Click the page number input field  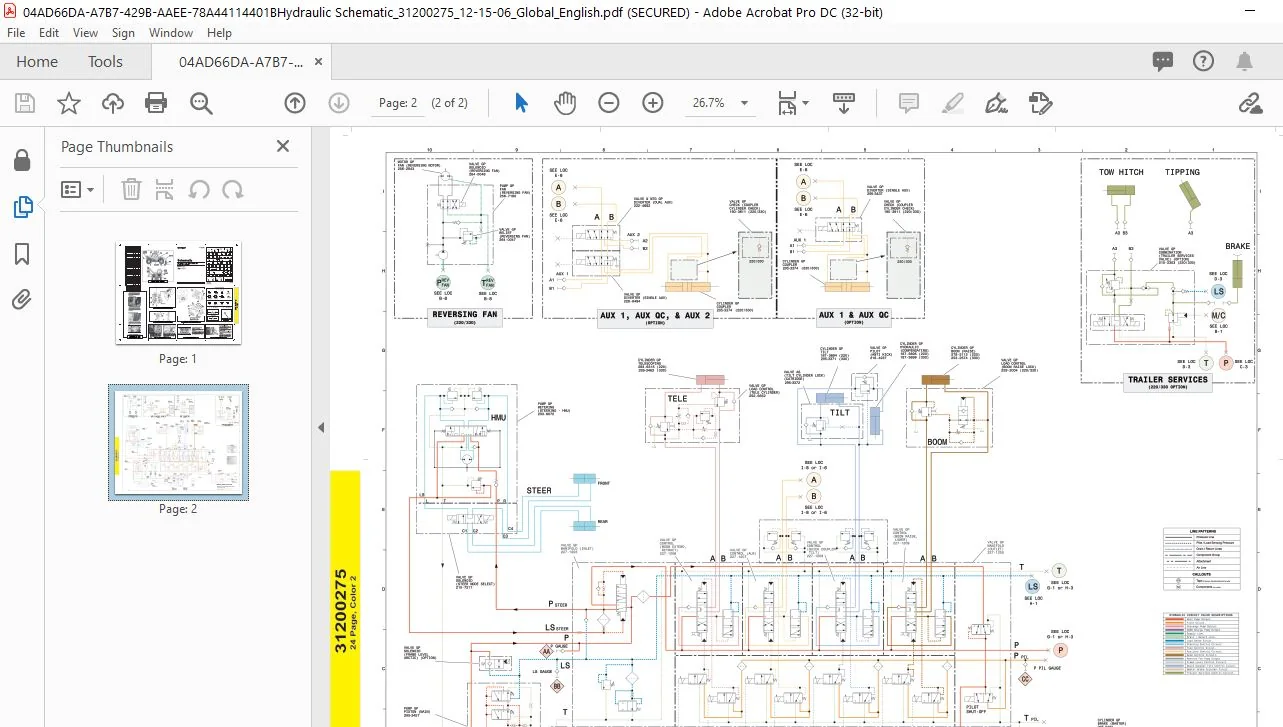399,103
